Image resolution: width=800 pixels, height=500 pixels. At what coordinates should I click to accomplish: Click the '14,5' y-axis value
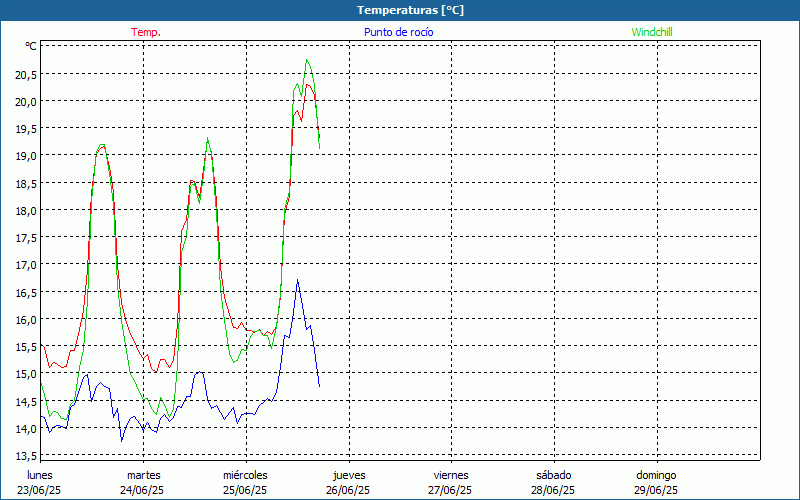[26, 402]
